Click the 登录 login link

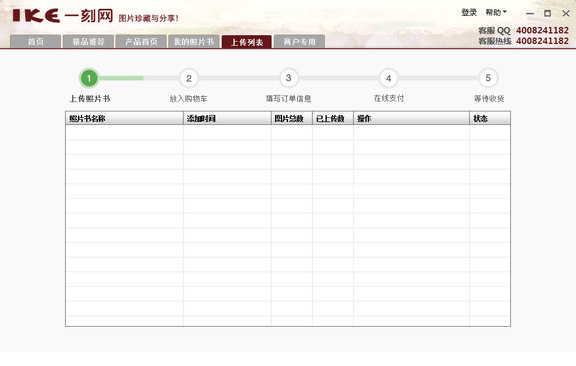click(x=469, y=12)
